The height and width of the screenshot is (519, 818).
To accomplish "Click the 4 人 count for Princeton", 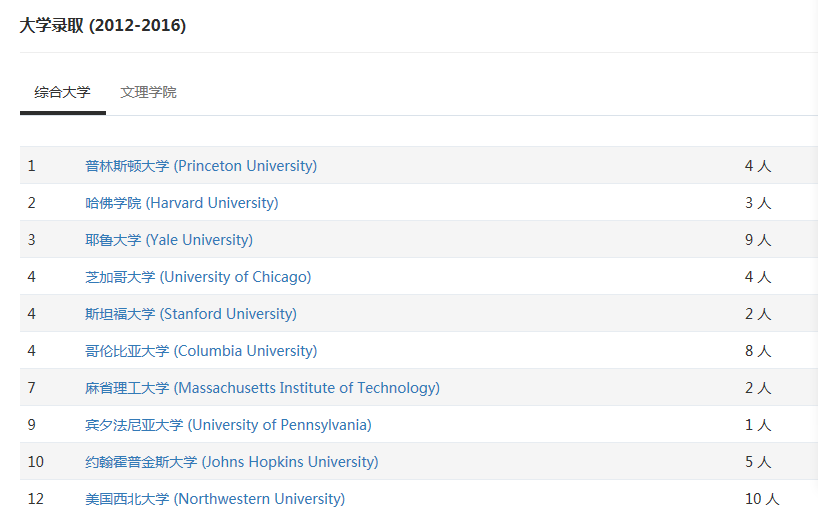I will tap(758, 166).
